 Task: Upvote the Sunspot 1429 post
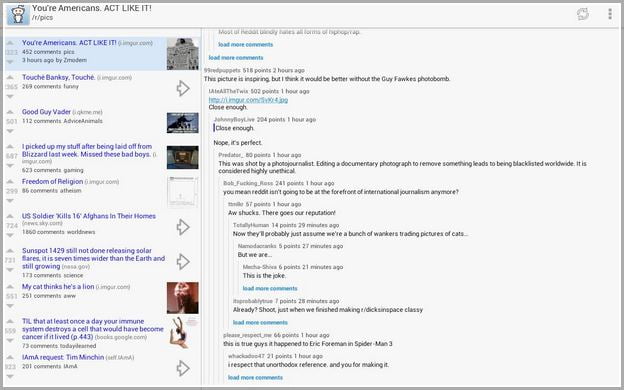pyautogui.click(x=10, y=251)
